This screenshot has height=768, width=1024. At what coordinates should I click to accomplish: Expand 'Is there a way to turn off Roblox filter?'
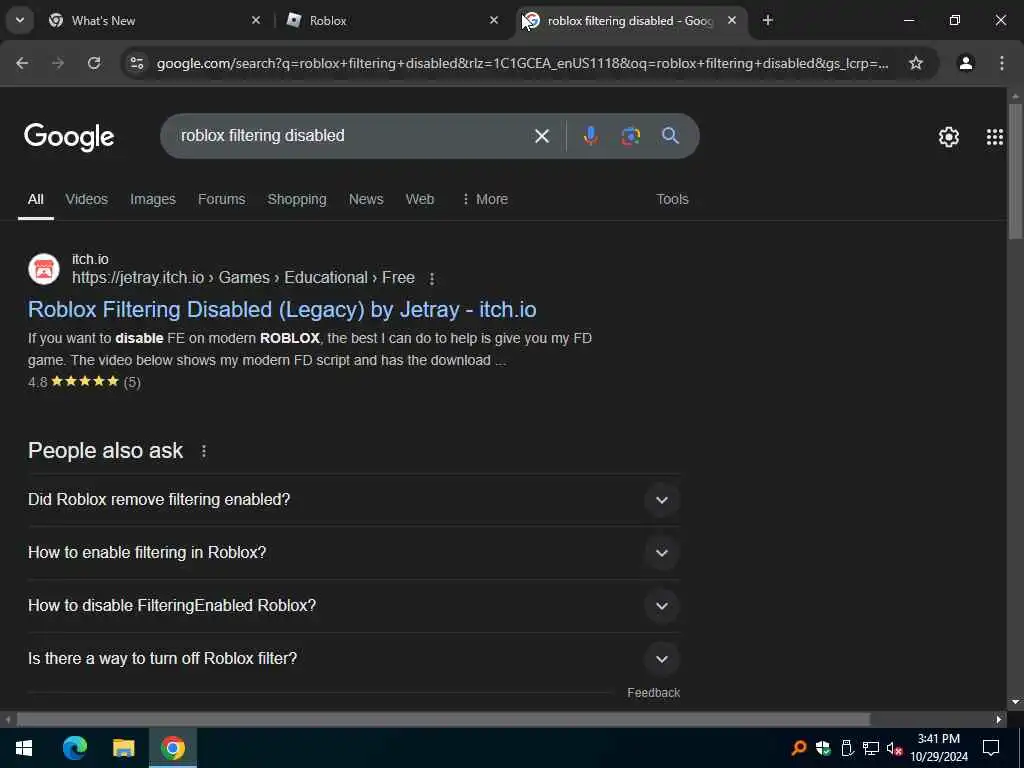point(354,658)
